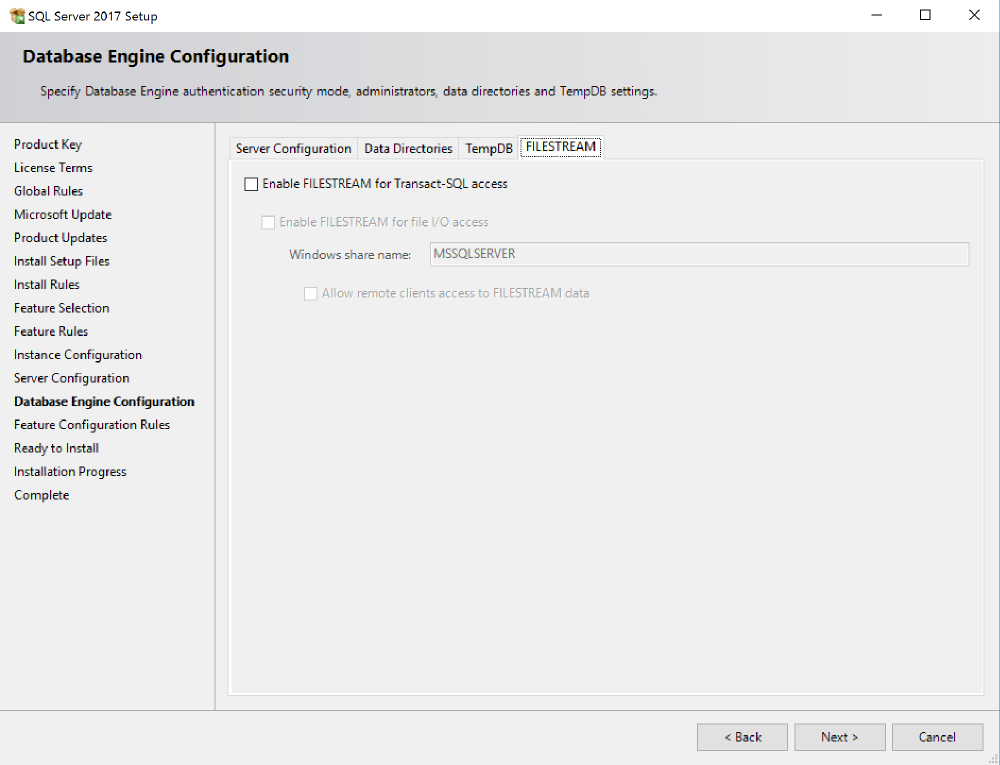Click Global Rules in the step list
The width and height of the screenshot is (1000, 765).
pos(48,191)
